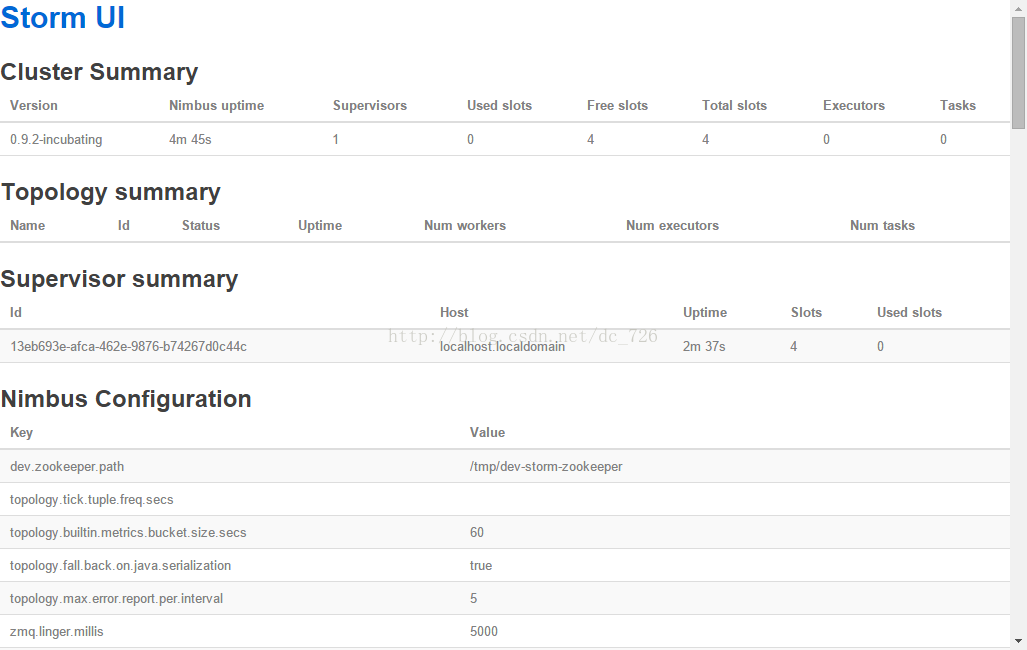The height and width of the screenshot is (650, 1027).
Task: Click the Total slots column header
Action: click(734, 105)
